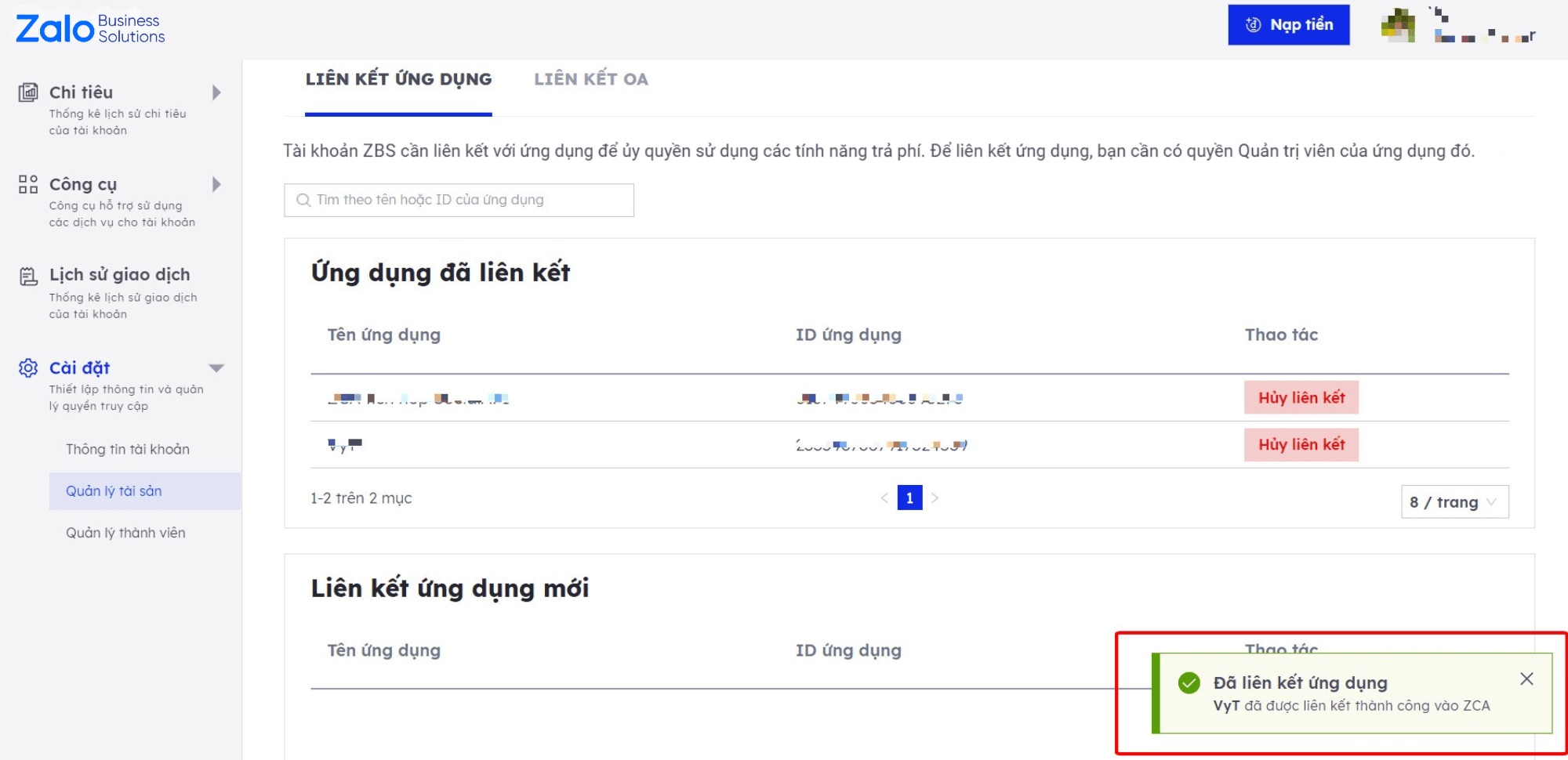Select the LIÊN KẾT ỨNG DỤNG tab
Screen dimensions: 1568x760
tap(398, 79)
